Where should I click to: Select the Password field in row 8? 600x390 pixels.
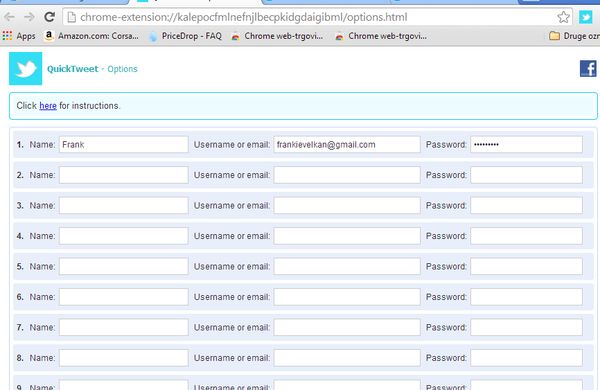click(x=527, y=358)
